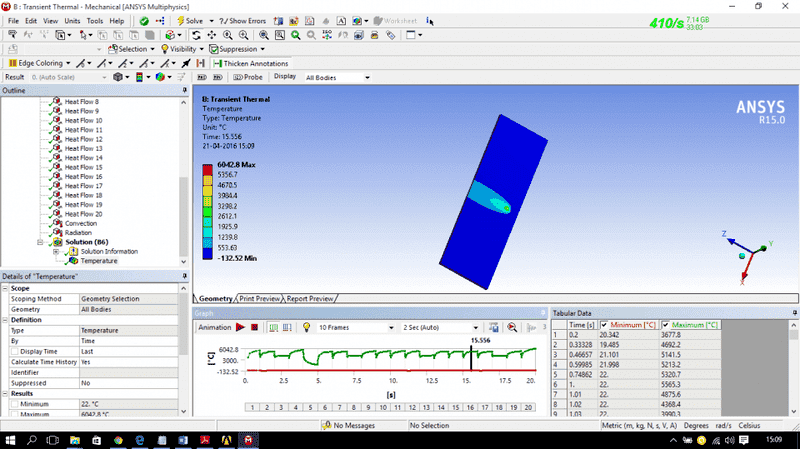Open the Probe tool
This screenshot has width=800, height=449.
click(247, 77)
